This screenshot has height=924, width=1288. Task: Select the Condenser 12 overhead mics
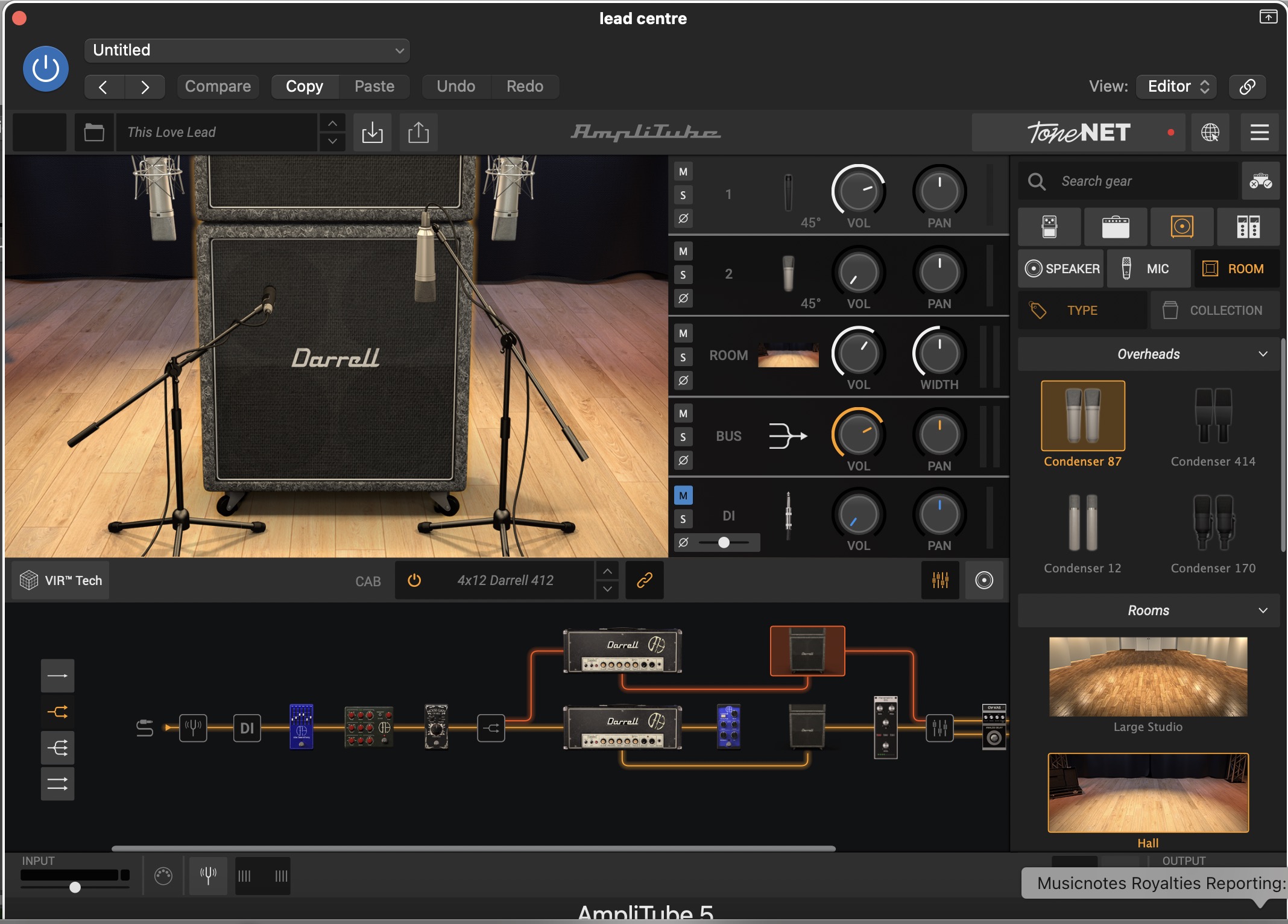coord(1083,523)
